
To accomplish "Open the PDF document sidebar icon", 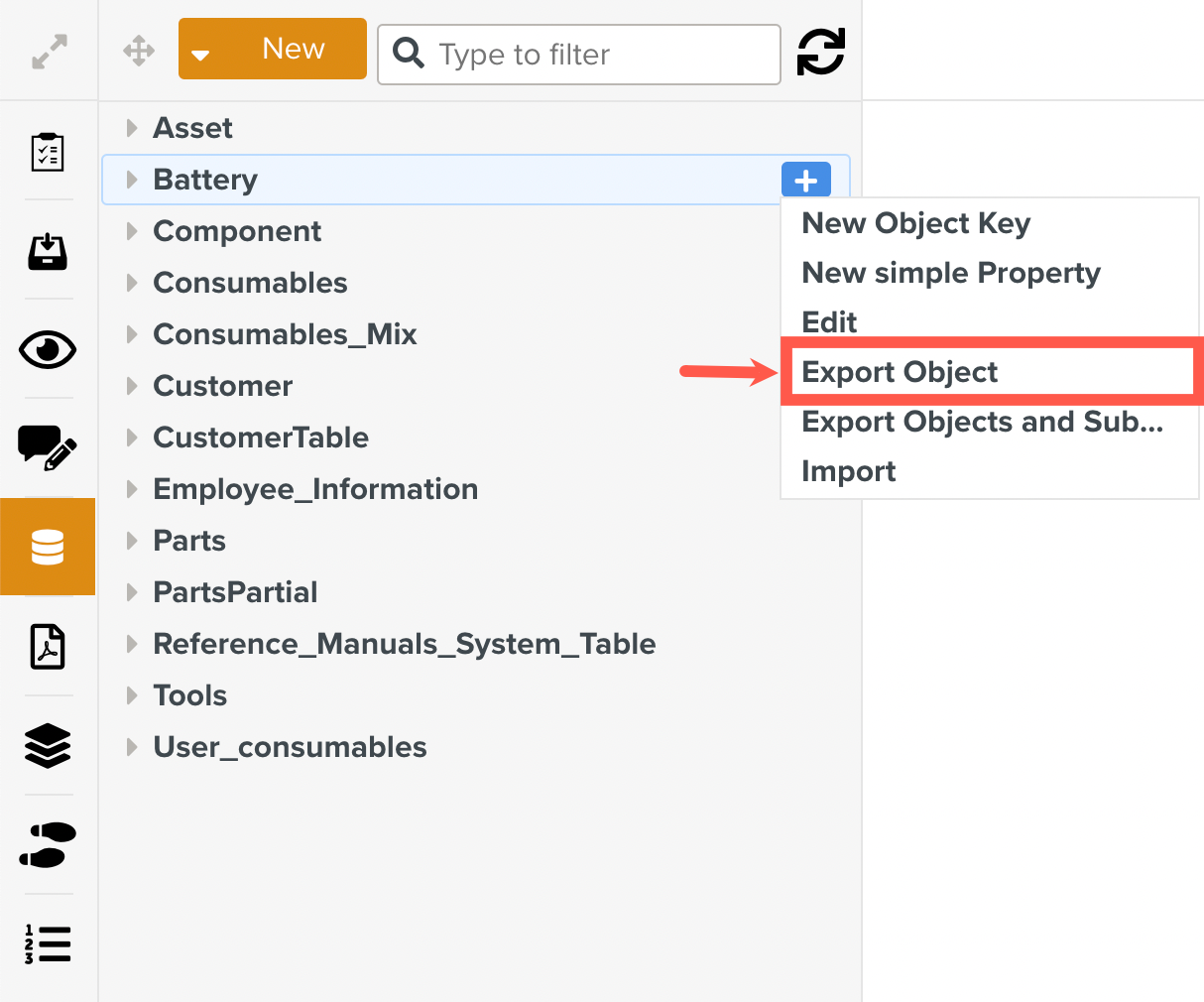I will 48,647.
